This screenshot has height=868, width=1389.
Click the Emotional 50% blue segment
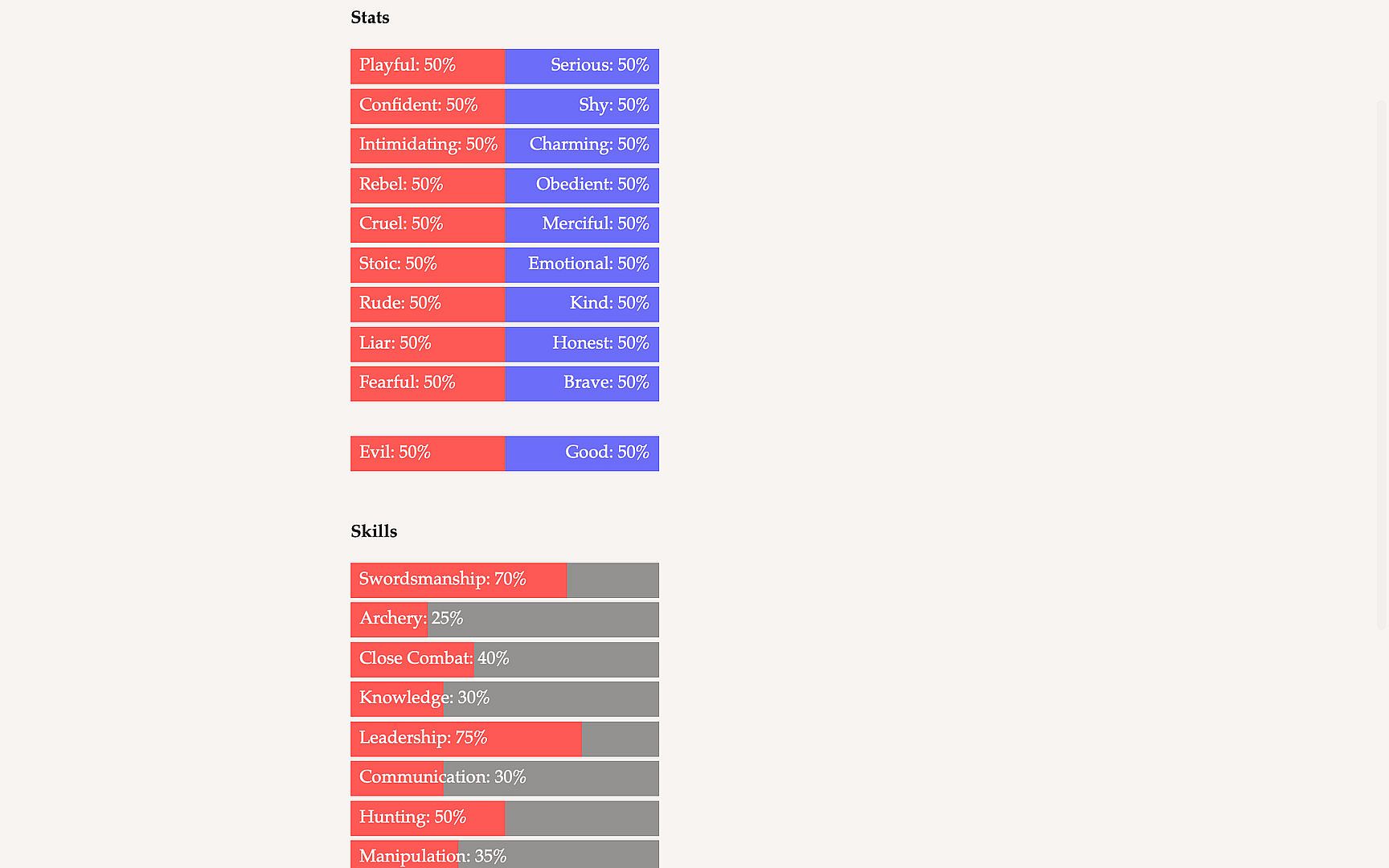582,264
